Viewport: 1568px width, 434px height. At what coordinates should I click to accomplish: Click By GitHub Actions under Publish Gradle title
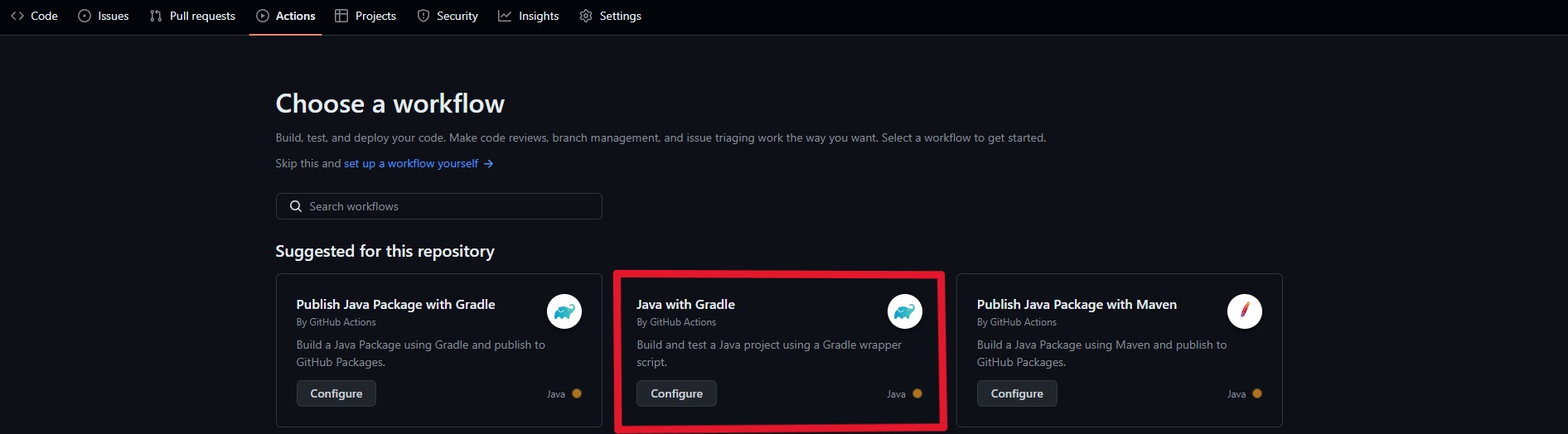pyautogui.click(x=336, y=322)
